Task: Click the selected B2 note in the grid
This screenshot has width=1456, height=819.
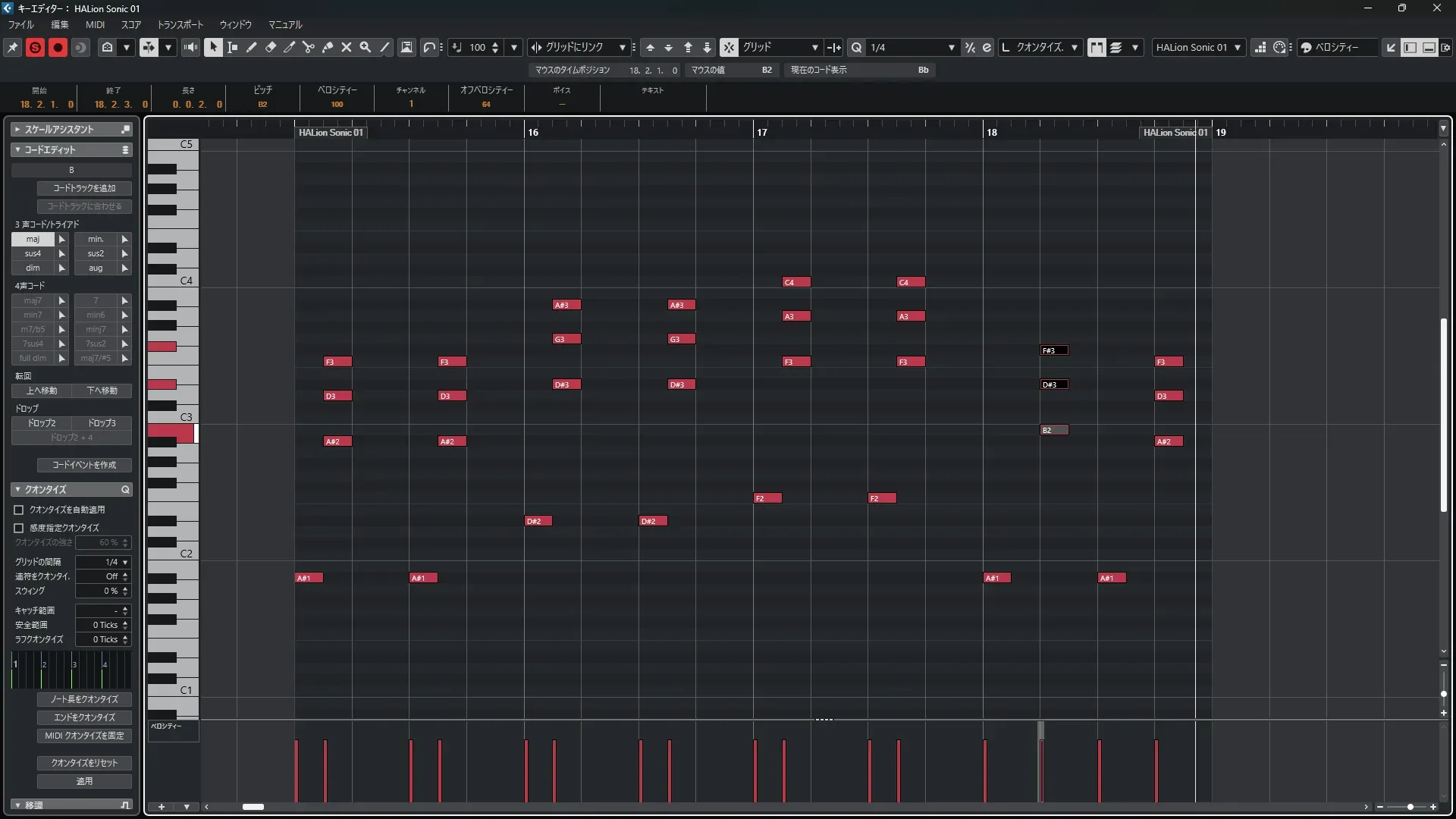Action: [x=1054, y=430]
